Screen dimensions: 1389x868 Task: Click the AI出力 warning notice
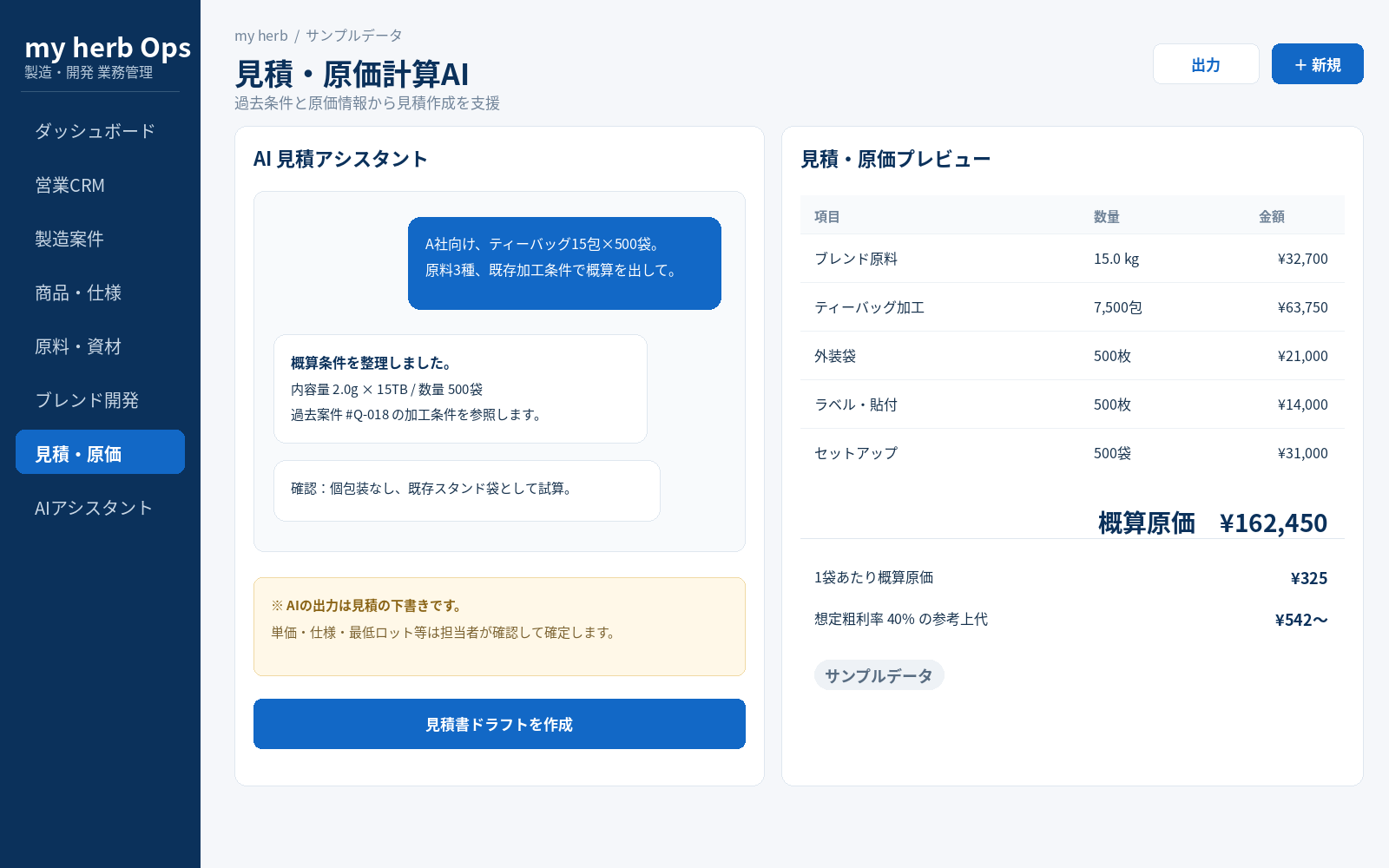pyautogui.click(x=499, y=627)
